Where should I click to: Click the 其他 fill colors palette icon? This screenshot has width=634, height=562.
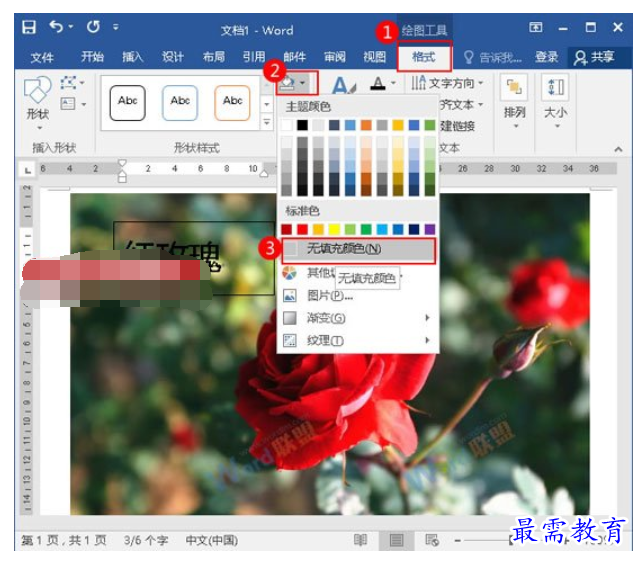click(290, 273)
